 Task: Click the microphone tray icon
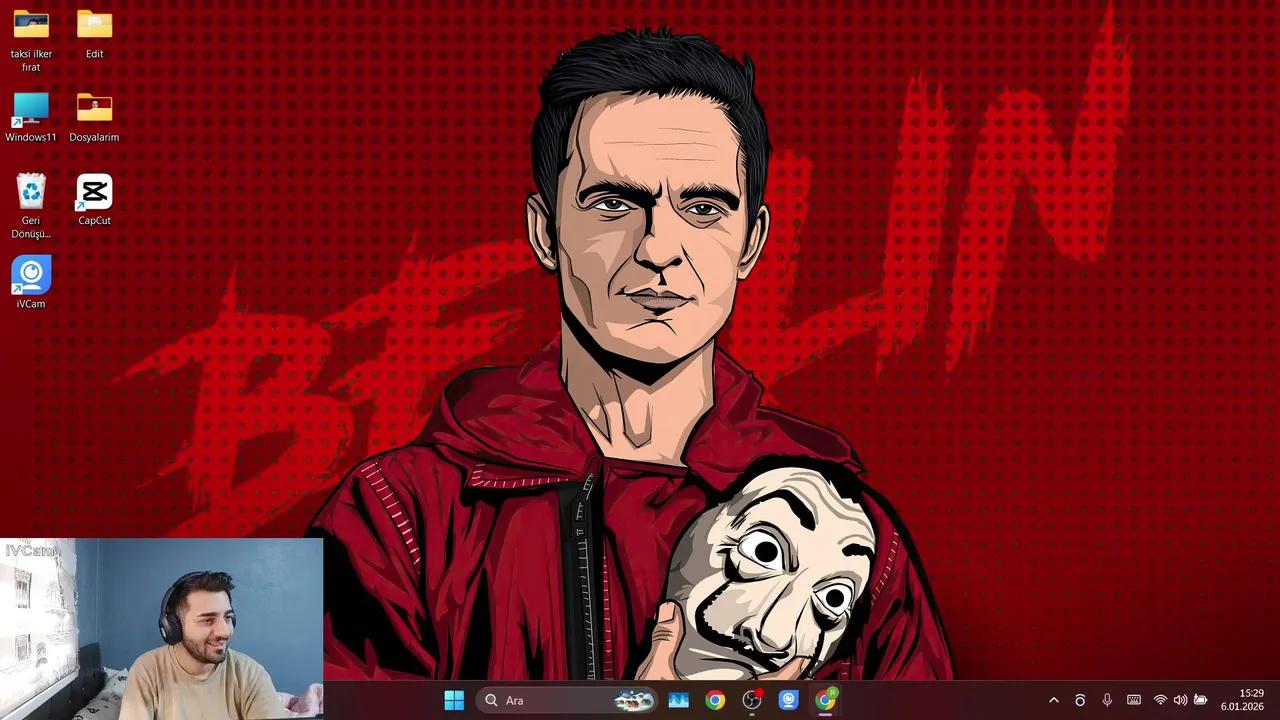pos(1107,700)
